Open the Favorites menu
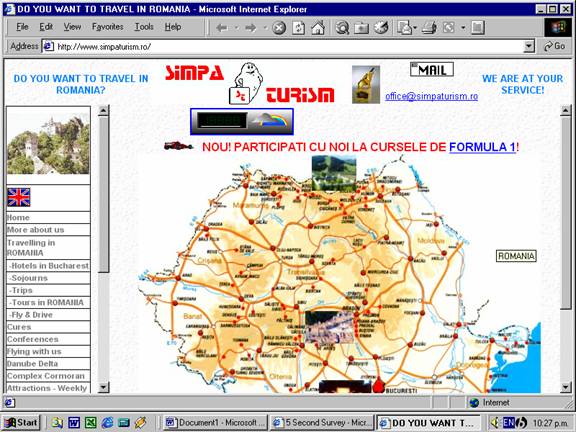The image size is (576, 432). coord(107,27)
